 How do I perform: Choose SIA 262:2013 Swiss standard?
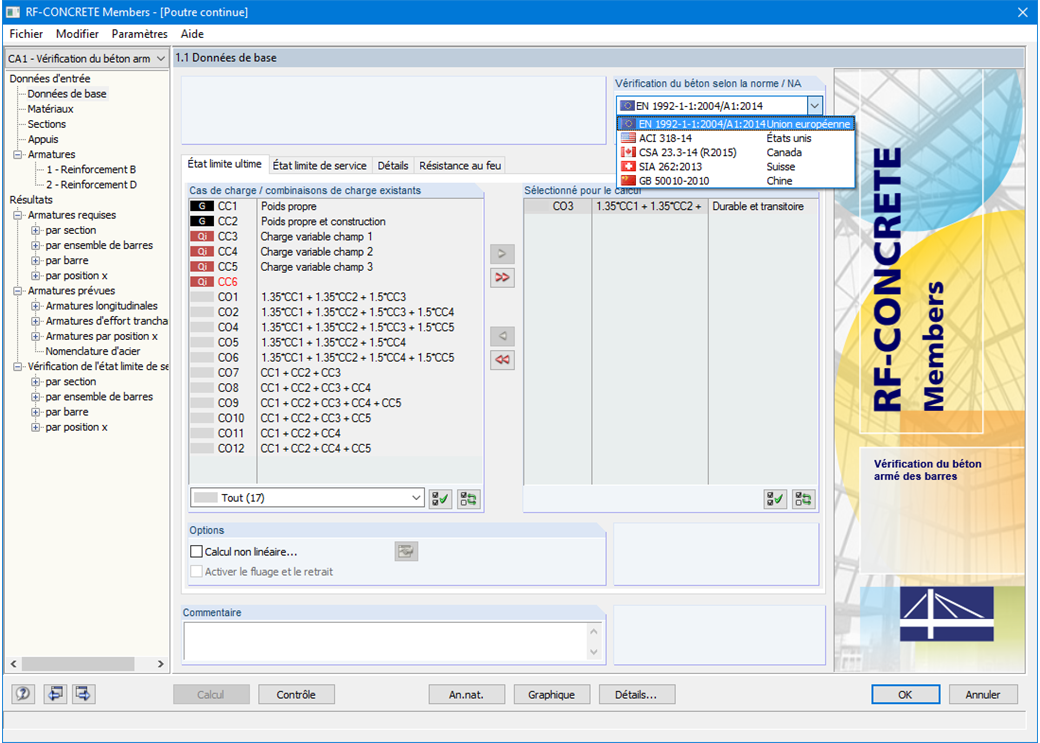click(x=736, y=167)
